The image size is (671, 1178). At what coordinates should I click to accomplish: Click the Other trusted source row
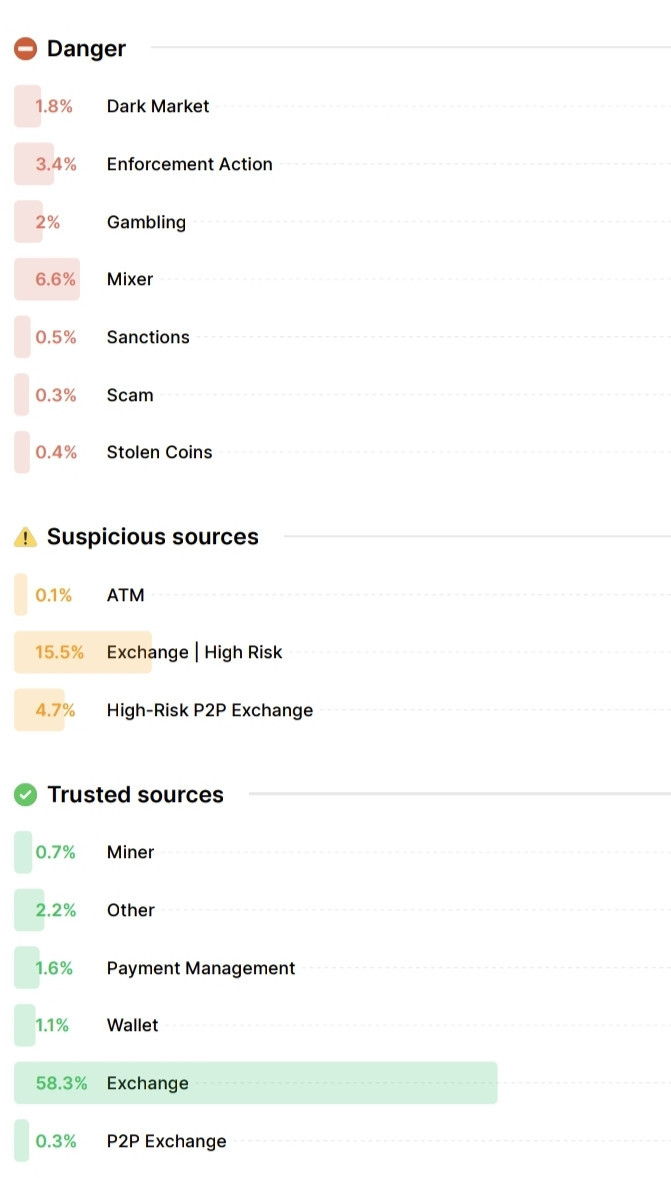click(x=342, y=911)
